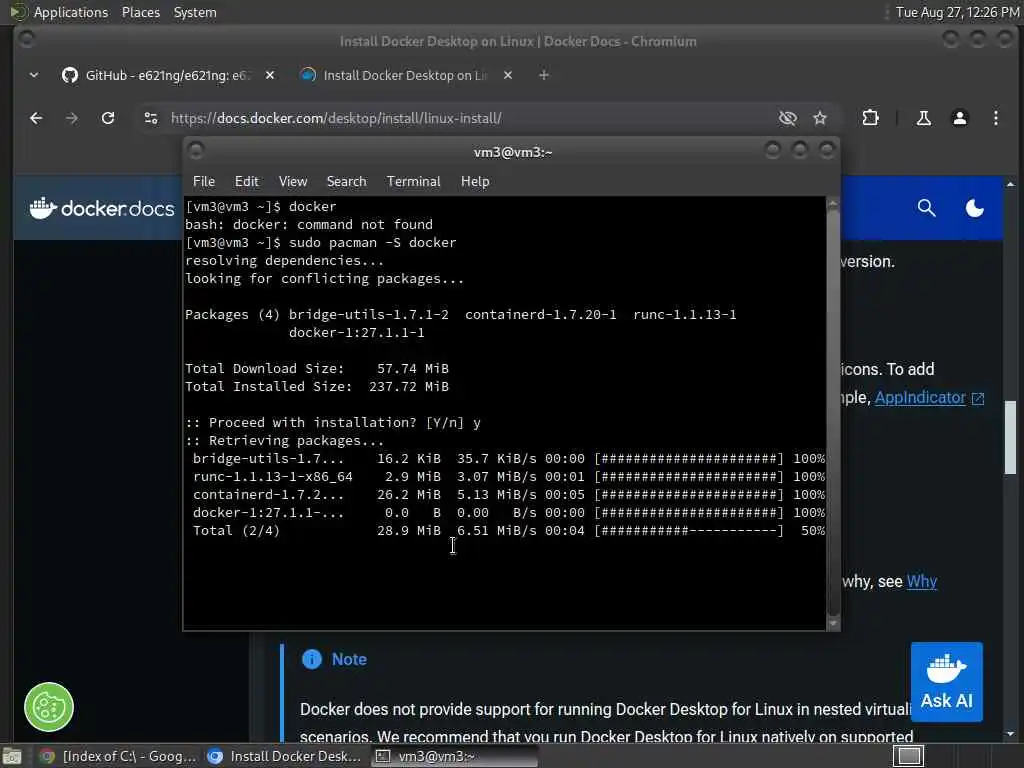
Task: Click the 'sudo pacman -S docker' command line
Action: pyautogui.click(x=321, y=243)
